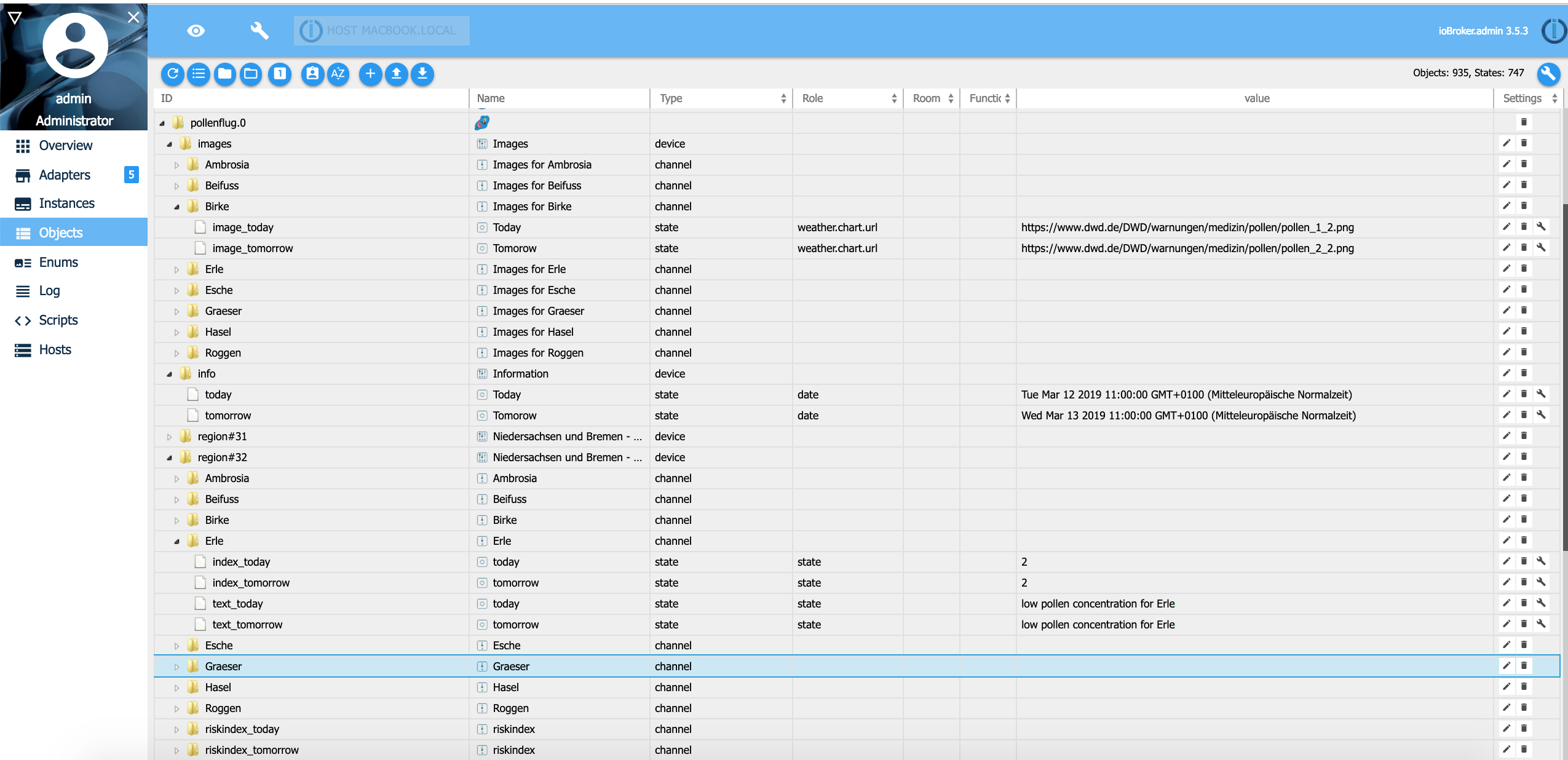Click the refresh objects button
Screen dimensions: 1568x760
point(173,74)
